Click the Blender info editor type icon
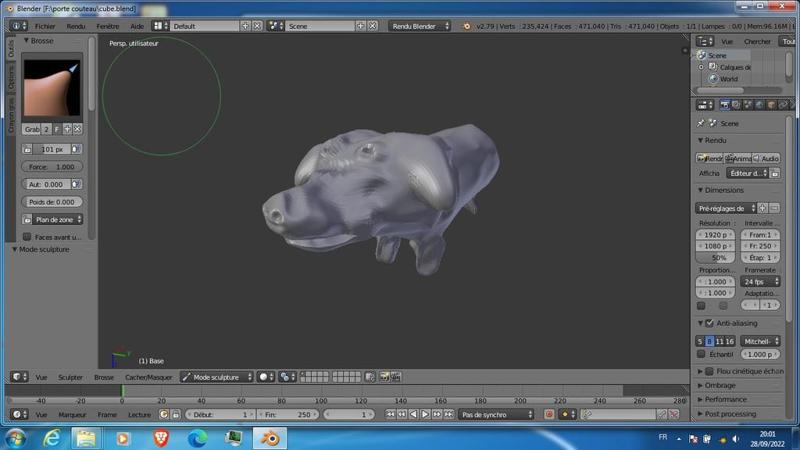The height and width of the screenshot is (450, 800). pos(19,26)
